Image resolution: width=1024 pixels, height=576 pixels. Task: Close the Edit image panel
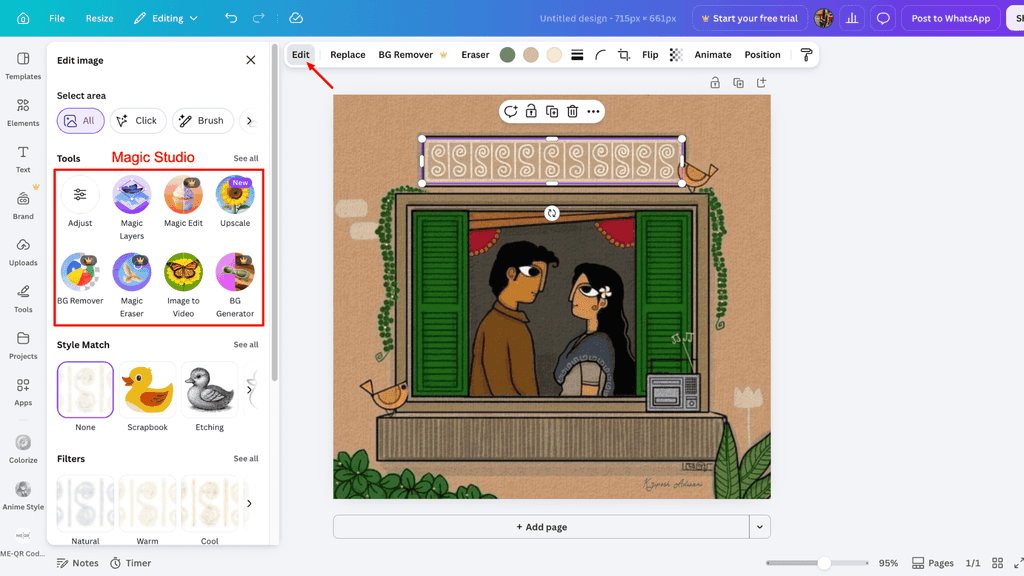(251, 60)
